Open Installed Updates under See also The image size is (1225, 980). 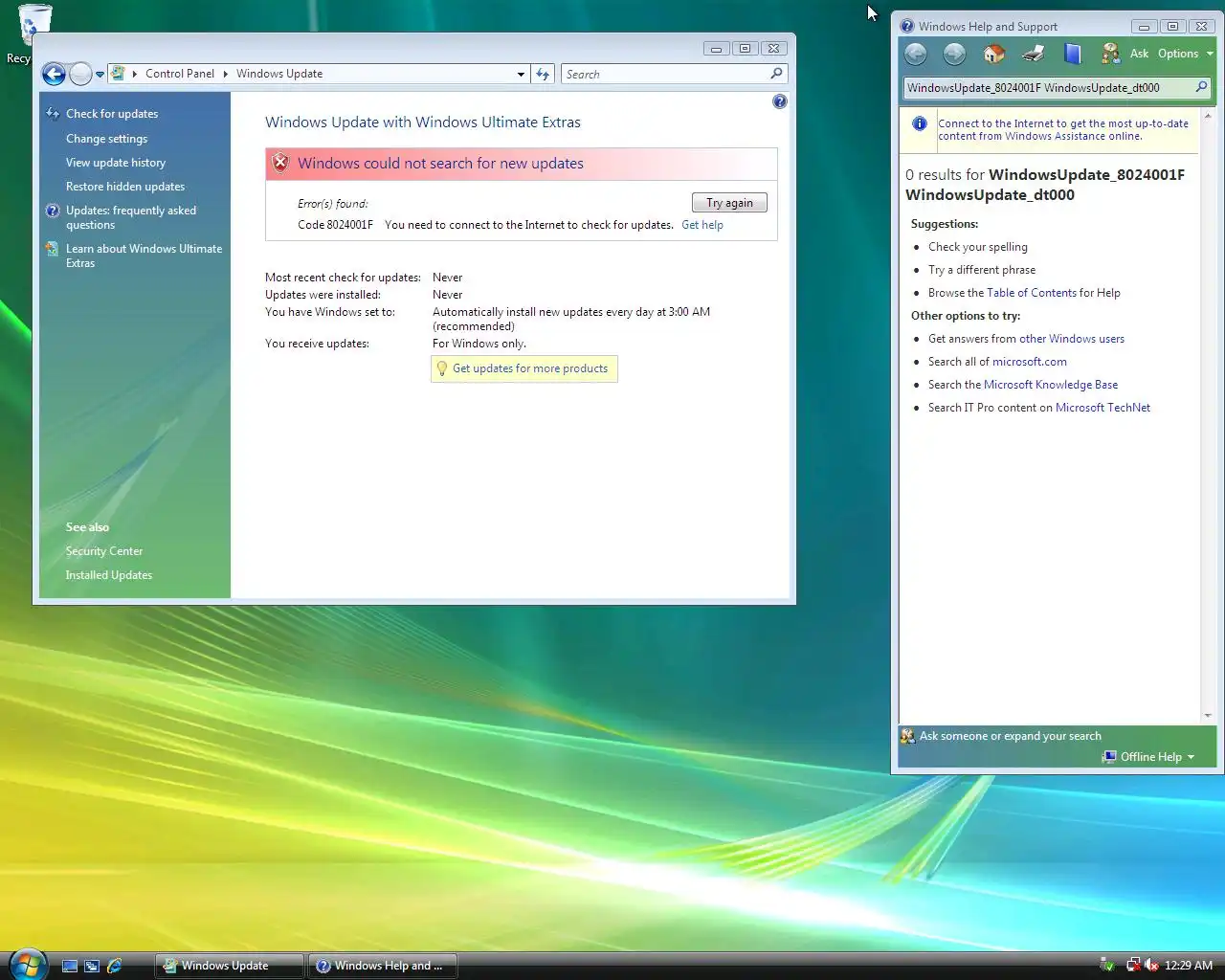coord(109,575)
